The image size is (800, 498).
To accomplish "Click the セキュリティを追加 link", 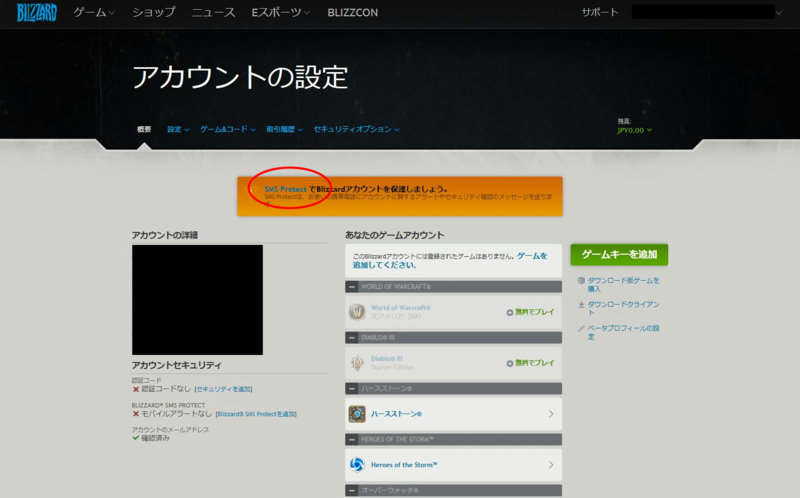I will [x=224, y=388].
